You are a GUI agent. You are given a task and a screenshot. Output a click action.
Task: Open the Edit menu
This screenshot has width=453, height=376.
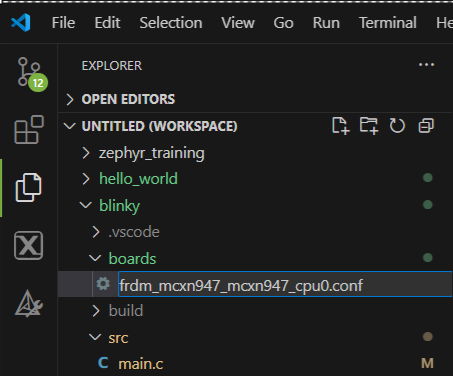click(107, 23)
